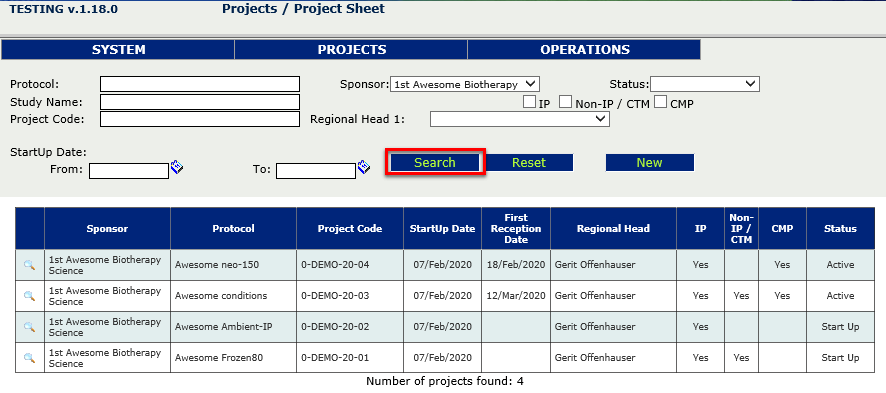Open details for Awesome neo-150 via magnifier icon
This screenshot has width=886, height=393.
coord(29,265)
